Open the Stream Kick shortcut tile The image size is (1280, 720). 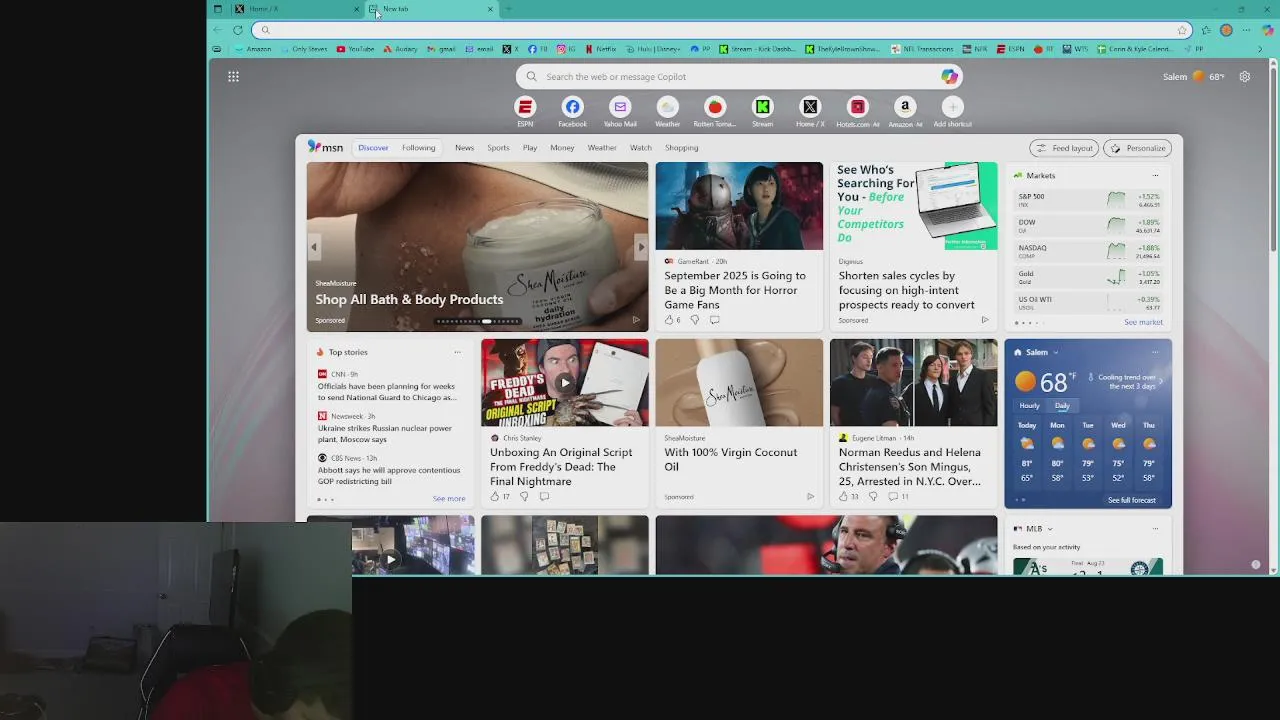(x=762, y=107)
